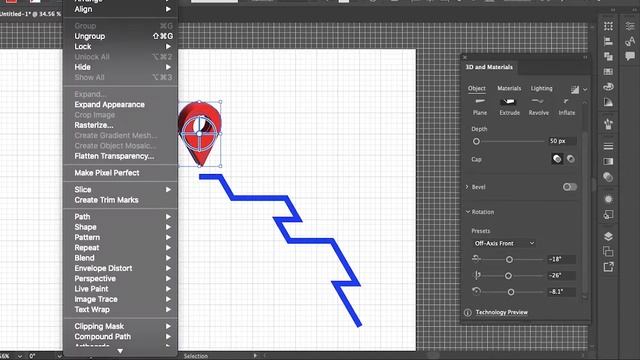640x360 pixels.
Task: Switch to the Materials tab
Action: tap(509, 89)
